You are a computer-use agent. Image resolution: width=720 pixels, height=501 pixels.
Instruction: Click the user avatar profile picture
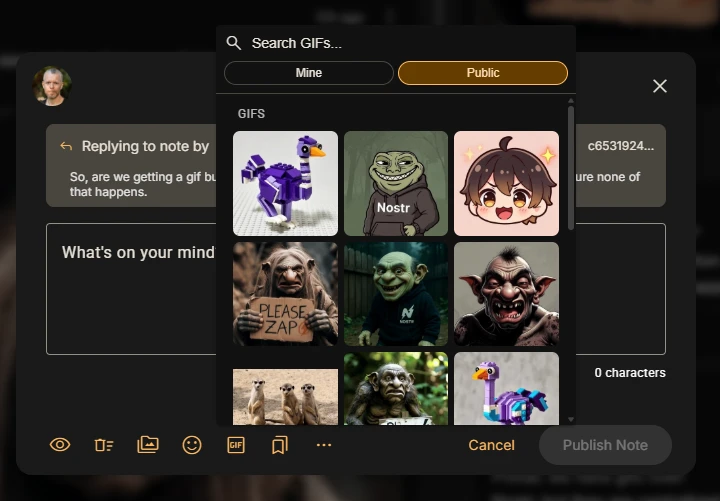tap(51, 86)
